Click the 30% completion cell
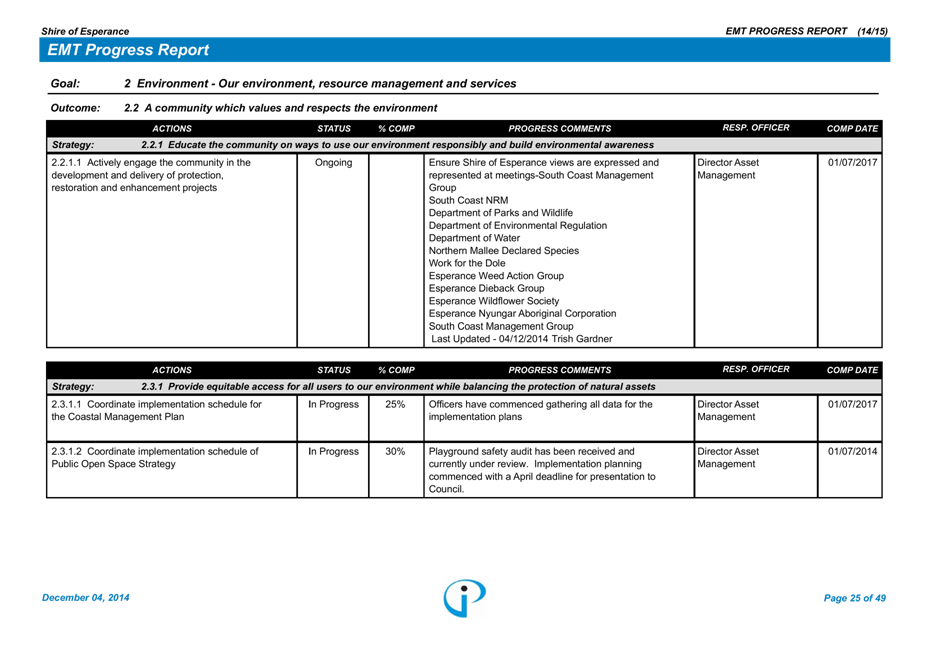The width and height of the screenshot is (928, 657). coord(395,452)
